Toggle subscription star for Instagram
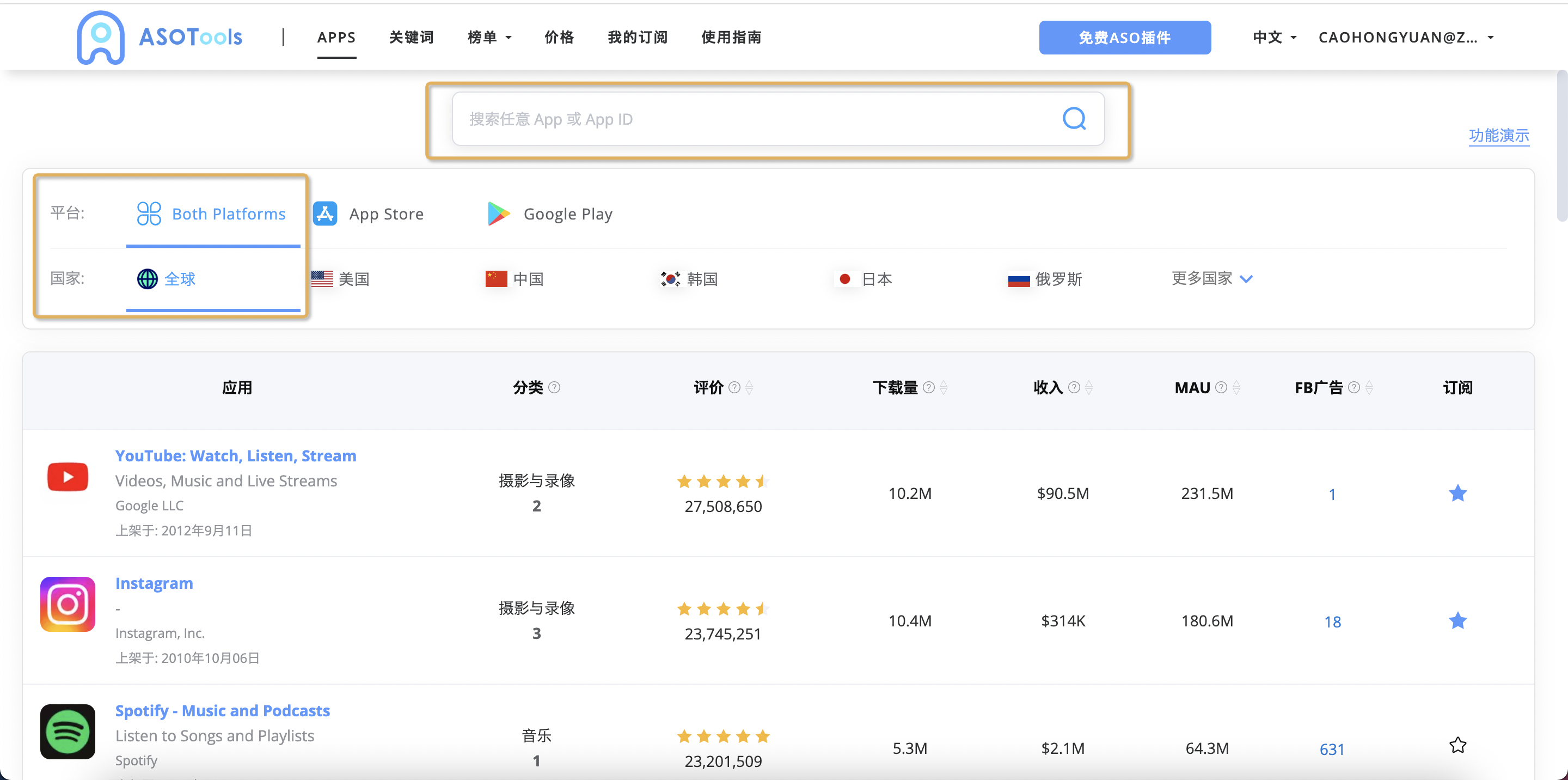 pyautogui.click(x=1458, y=620)
